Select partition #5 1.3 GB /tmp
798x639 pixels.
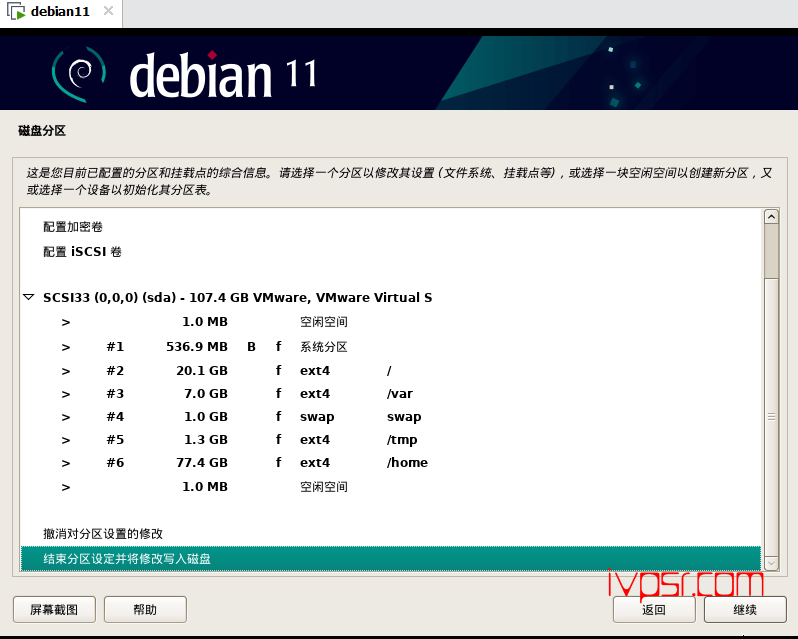391,440
